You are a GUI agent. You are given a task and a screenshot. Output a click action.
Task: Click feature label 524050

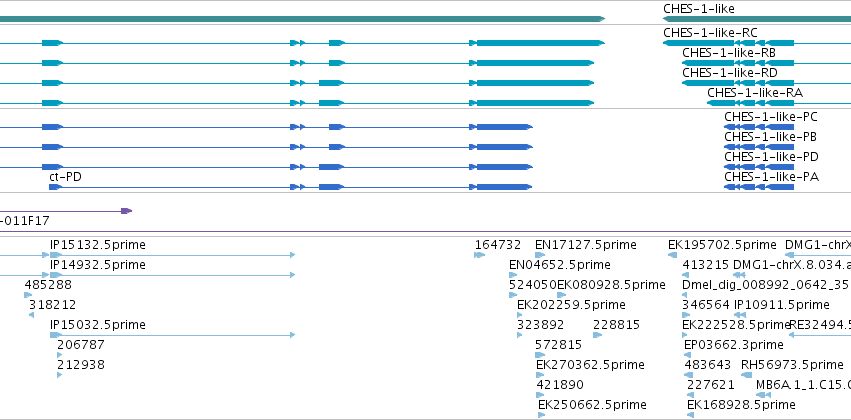click(533, 285)
